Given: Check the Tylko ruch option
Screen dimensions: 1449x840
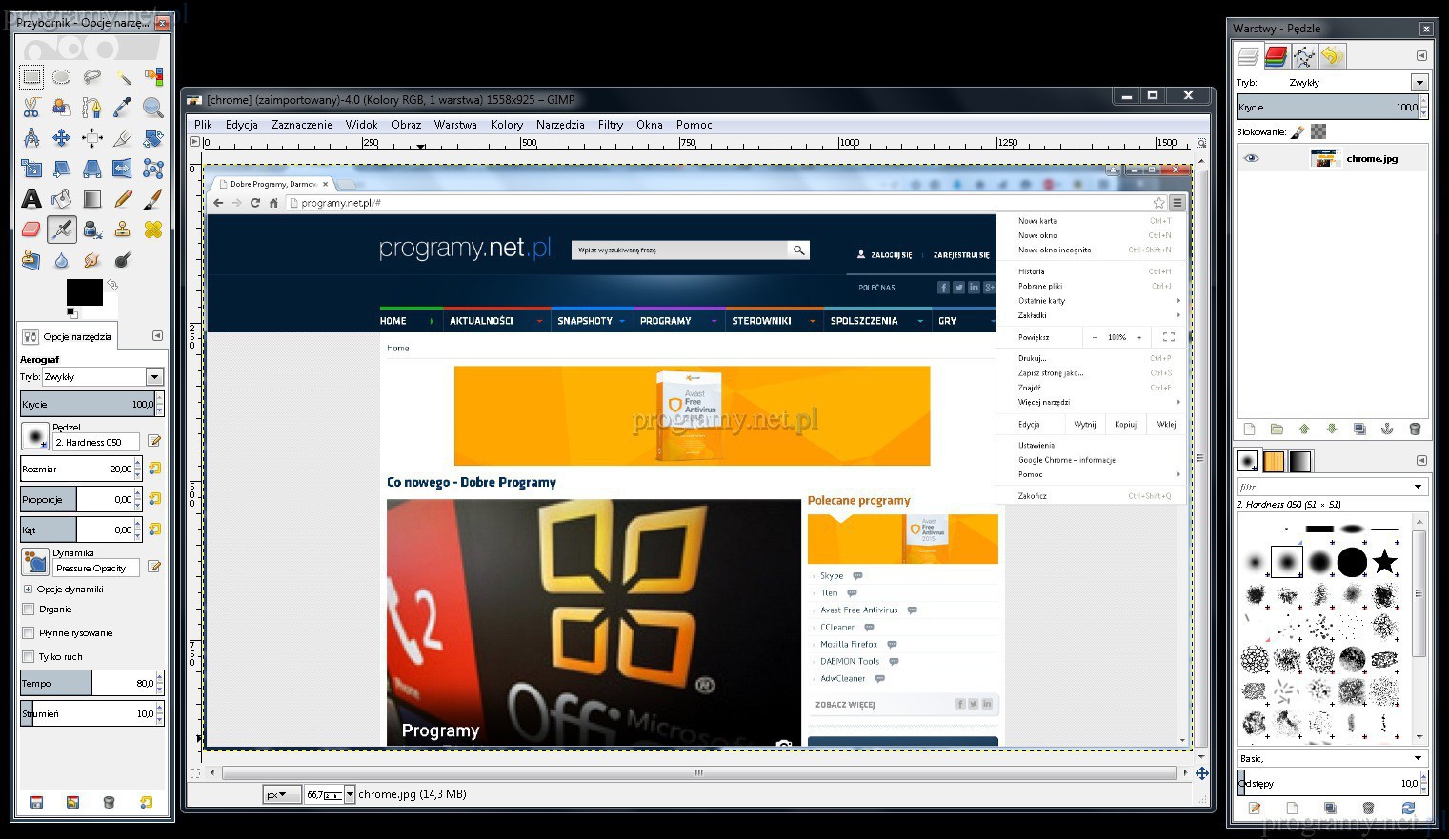Looking at the screenshot, I should click(29, 657).
